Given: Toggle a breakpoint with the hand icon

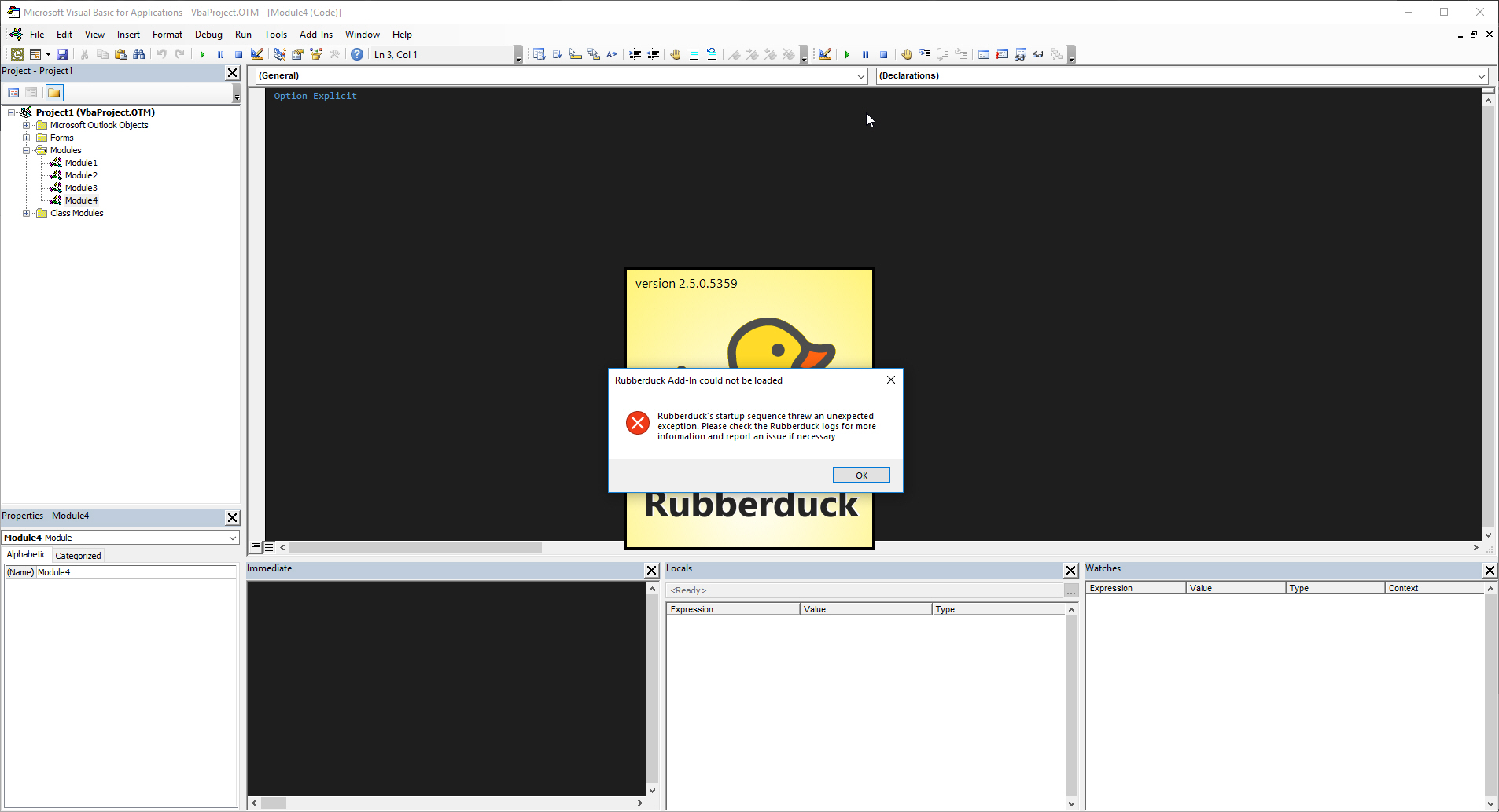Looking at the screenshot, I should pyautogui.click(x=906, y=54).
